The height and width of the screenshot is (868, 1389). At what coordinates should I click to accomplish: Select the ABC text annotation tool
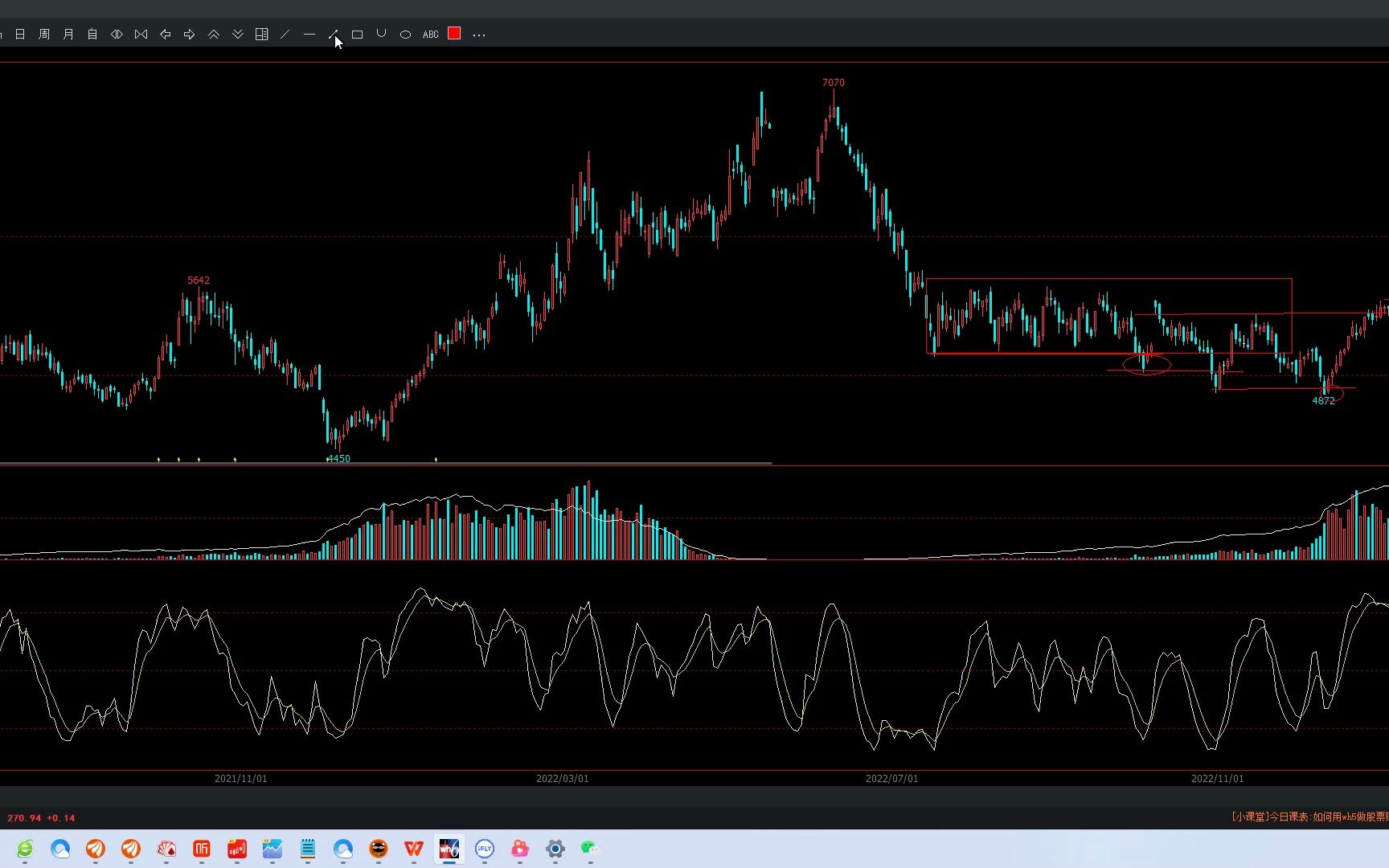pyautogui.click(x=431, y=35)
